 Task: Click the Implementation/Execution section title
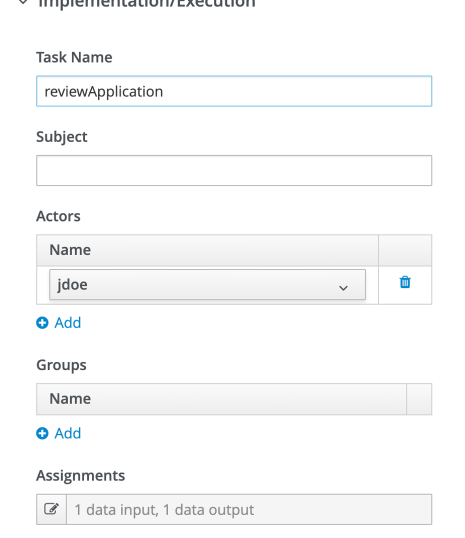pyautogui.click(x=147, y=3)
